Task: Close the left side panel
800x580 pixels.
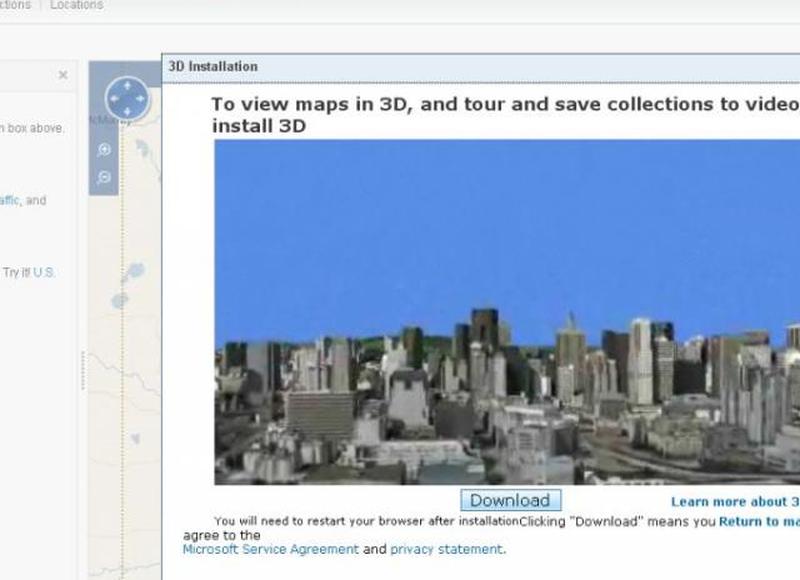Action: coord(63,75)
